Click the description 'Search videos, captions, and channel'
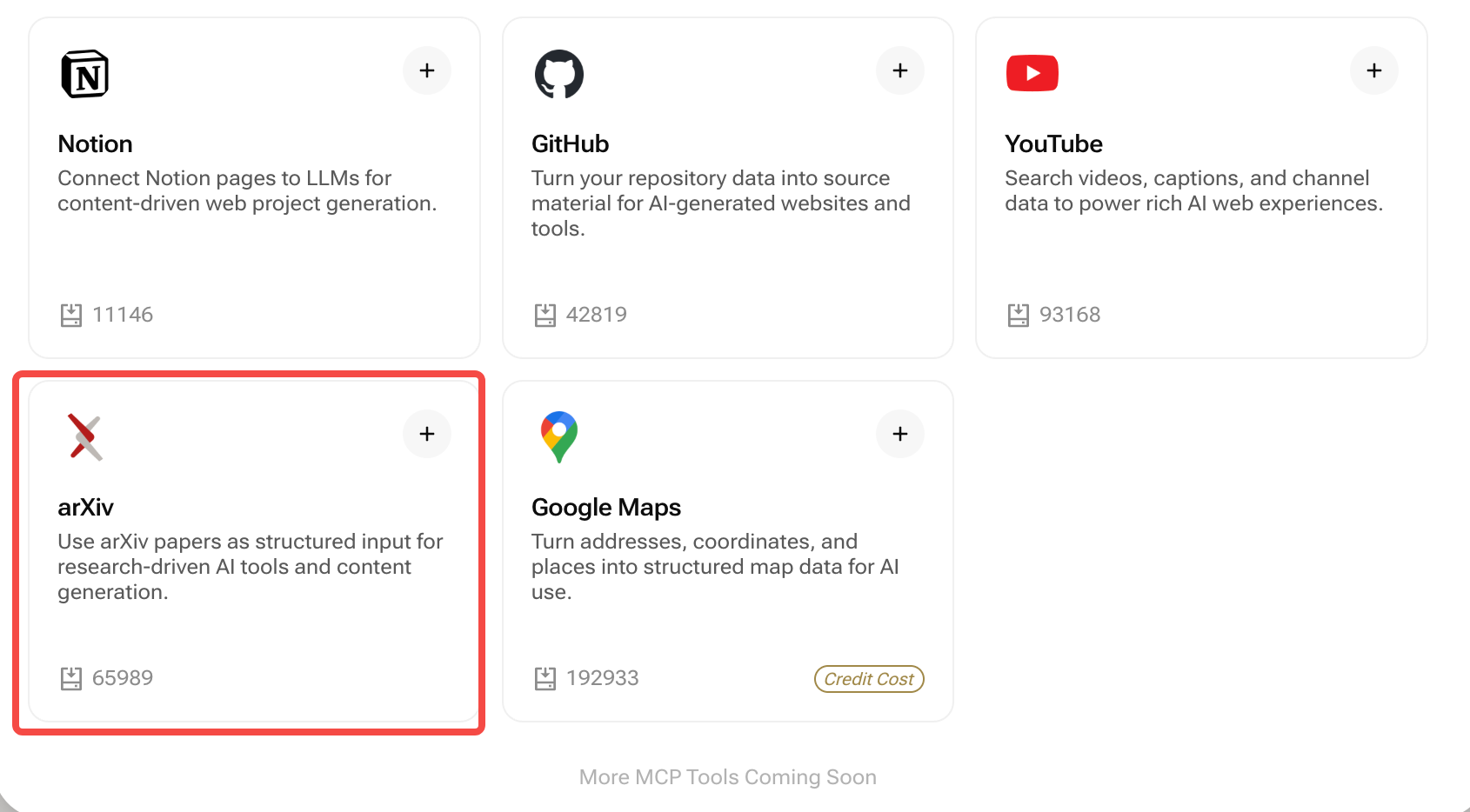 point(1193,190)
